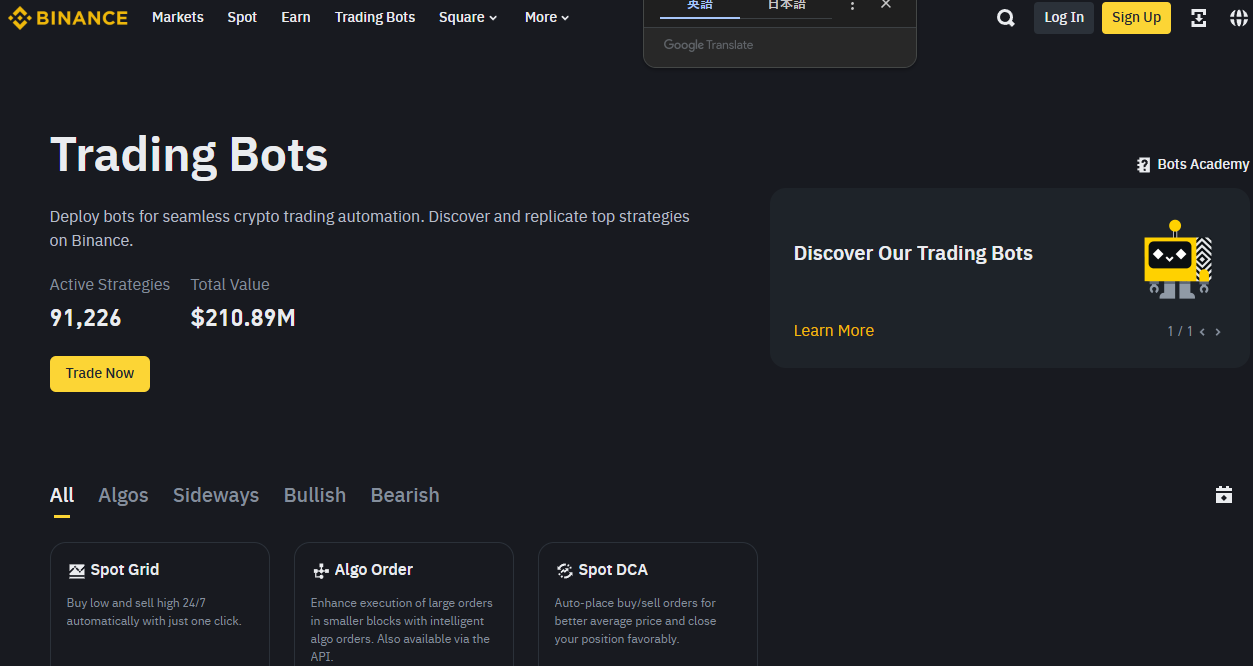Follow the Learn More link
The image size is (1253, 666).
coord(834,331)
